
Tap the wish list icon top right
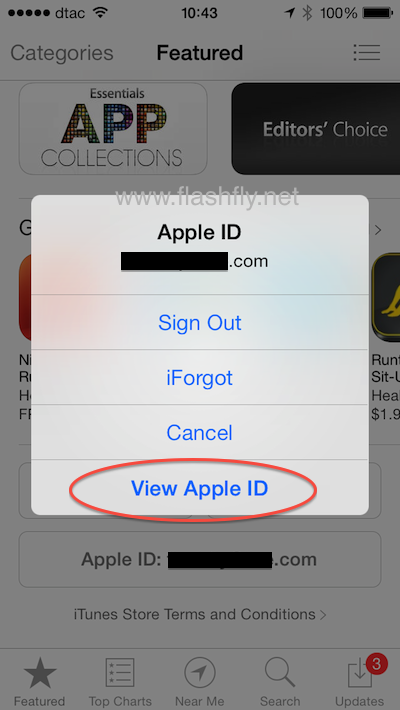pos(366,53)
